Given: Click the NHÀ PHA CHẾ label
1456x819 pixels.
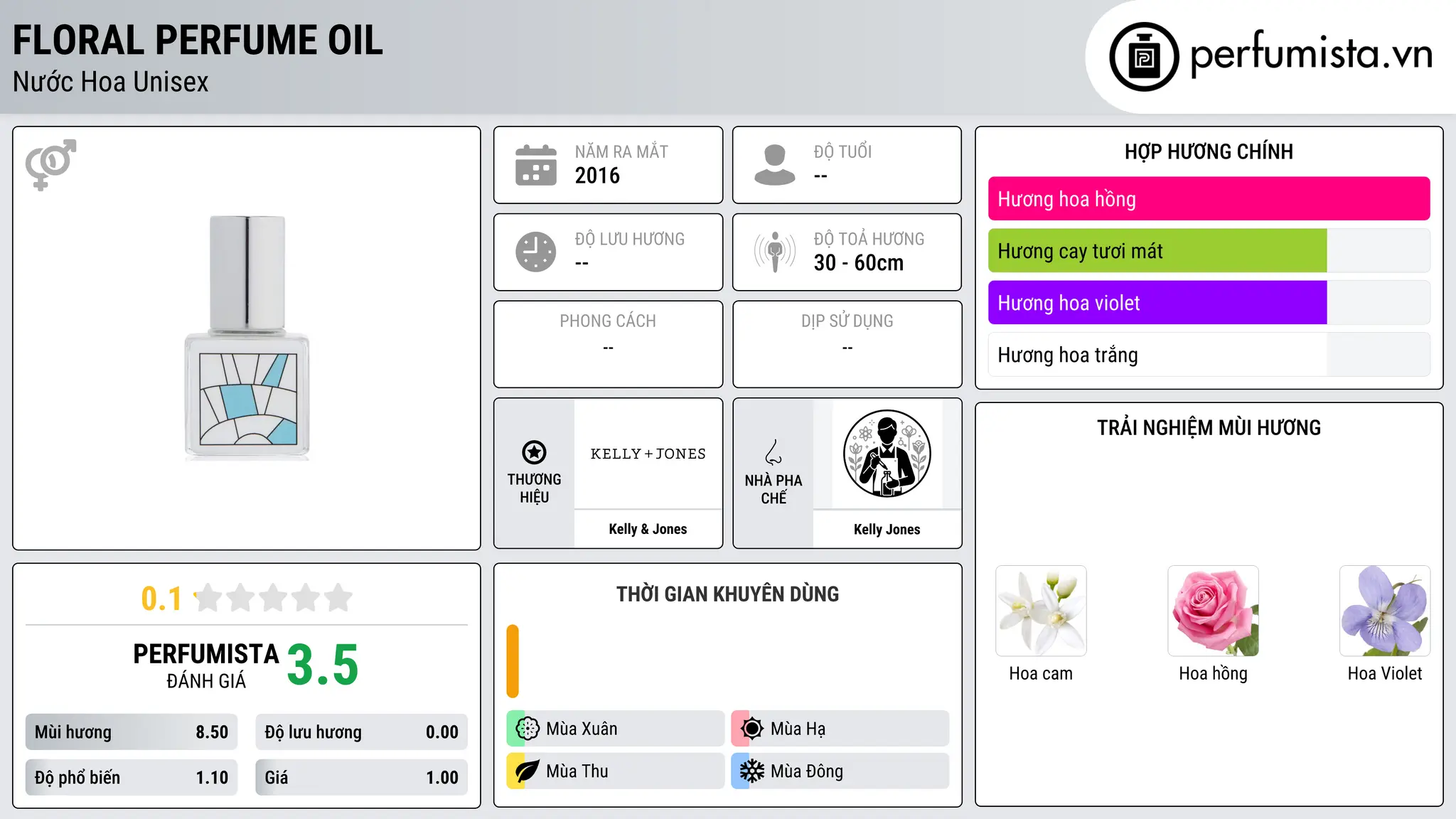Looking at the screenshot, I should pos(773,489).
